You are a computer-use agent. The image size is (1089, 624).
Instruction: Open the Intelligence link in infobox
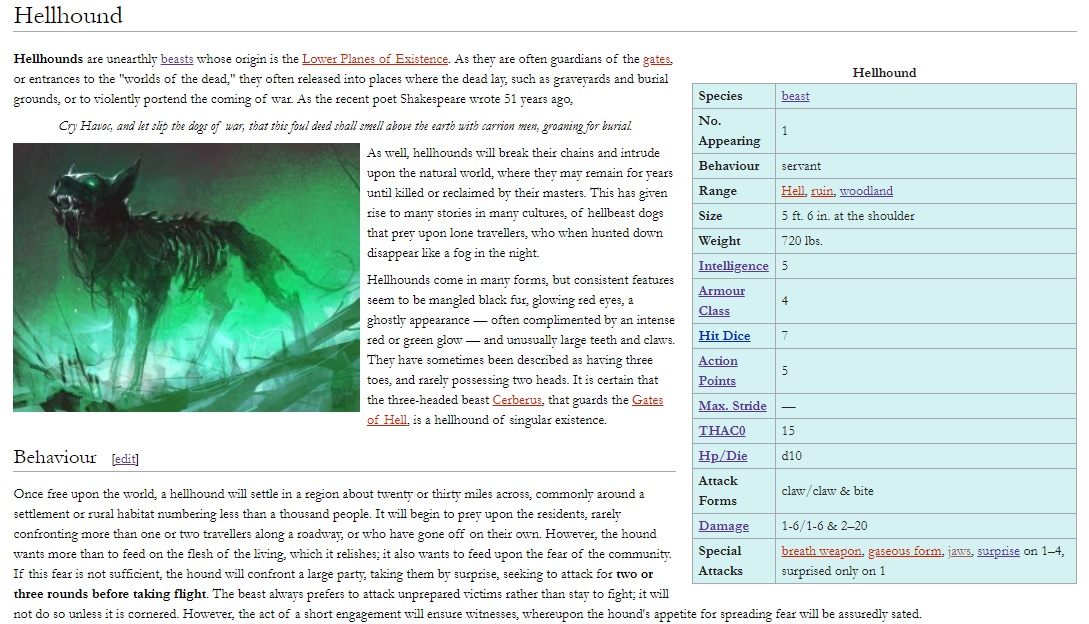(733, 266)
